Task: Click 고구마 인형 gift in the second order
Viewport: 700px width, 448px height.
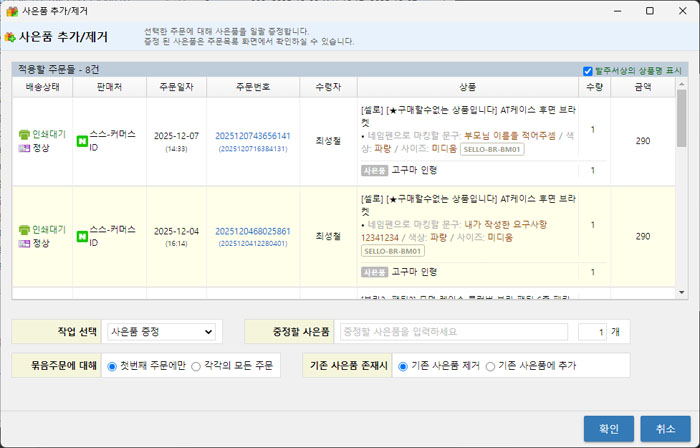Action: coord(414,272)
